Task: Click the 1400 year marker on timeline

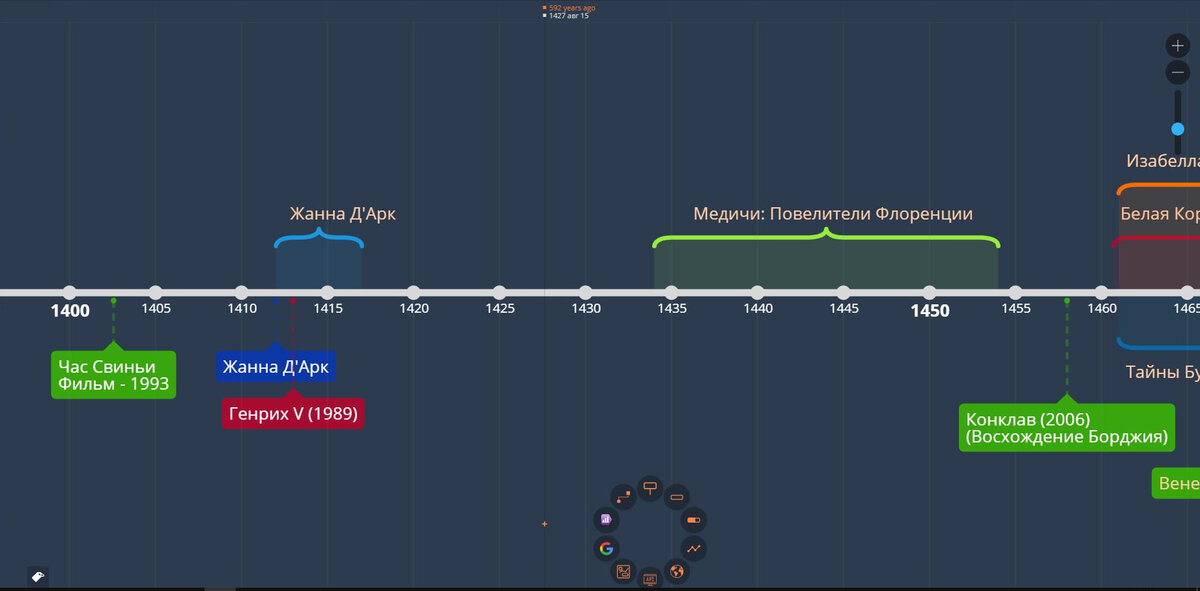Action: tap(69, 292)
